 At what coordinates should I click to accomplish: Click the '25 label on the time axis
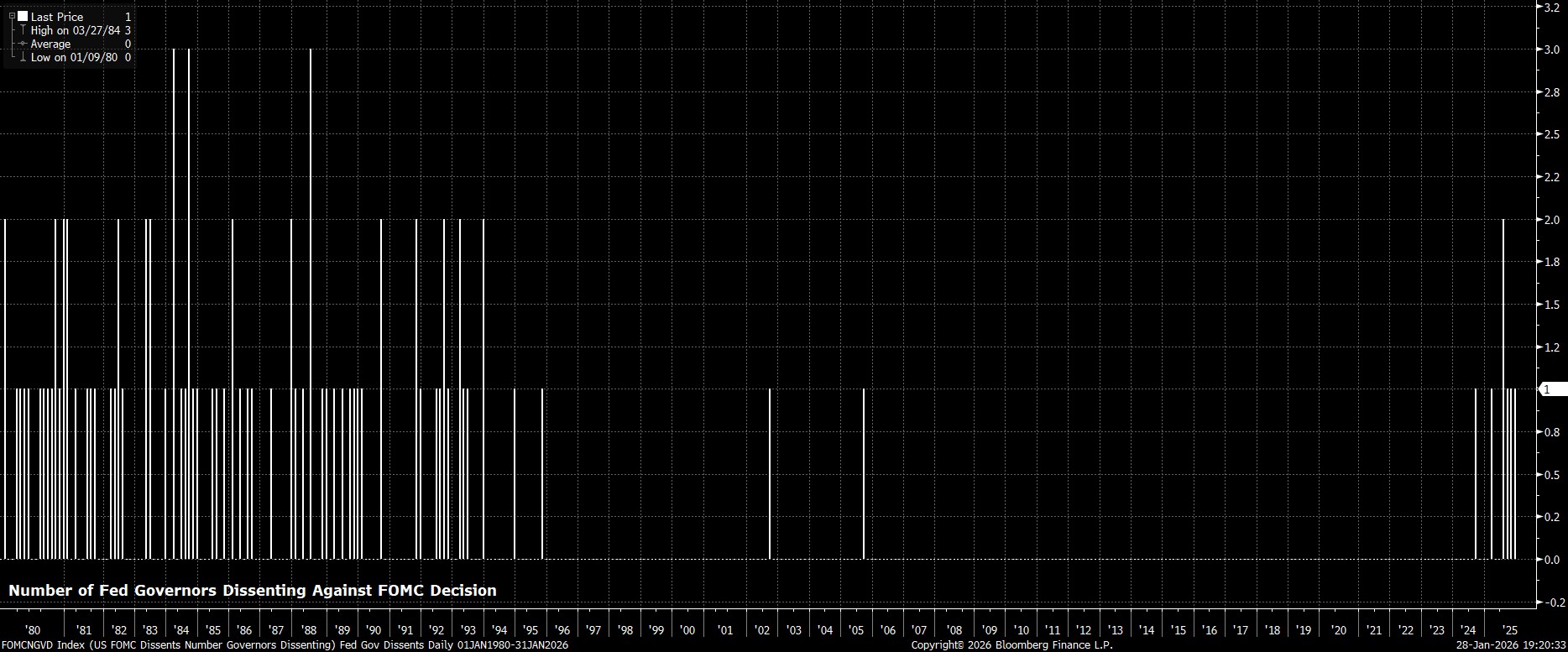tap(1508, 630)
